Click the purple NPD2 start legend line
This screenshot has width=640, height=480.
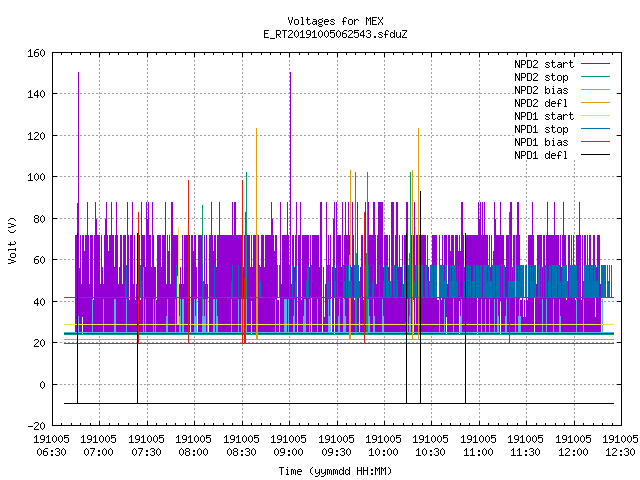[x=595, y=64]
